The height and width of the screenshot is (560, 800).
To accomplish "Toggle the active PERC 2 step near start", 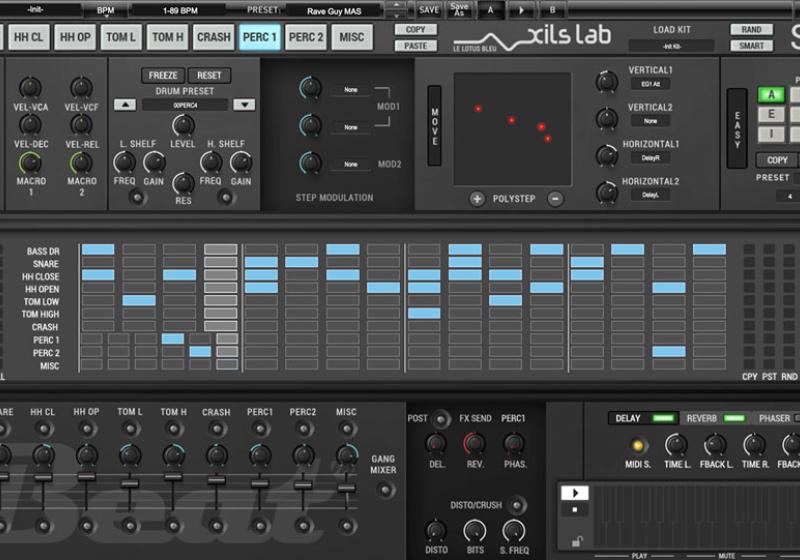I will click(200, 351).
